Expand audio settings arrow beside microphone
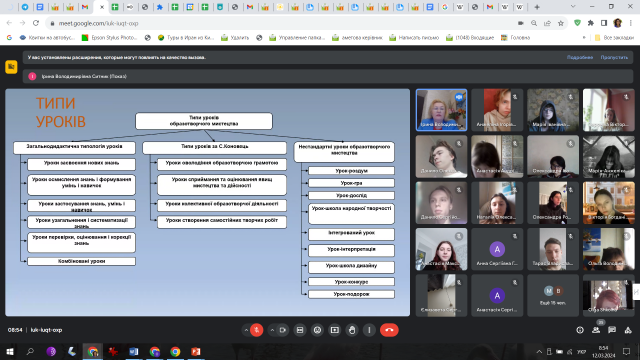This screenshot has height=360, width=640. tap(246, 330)
